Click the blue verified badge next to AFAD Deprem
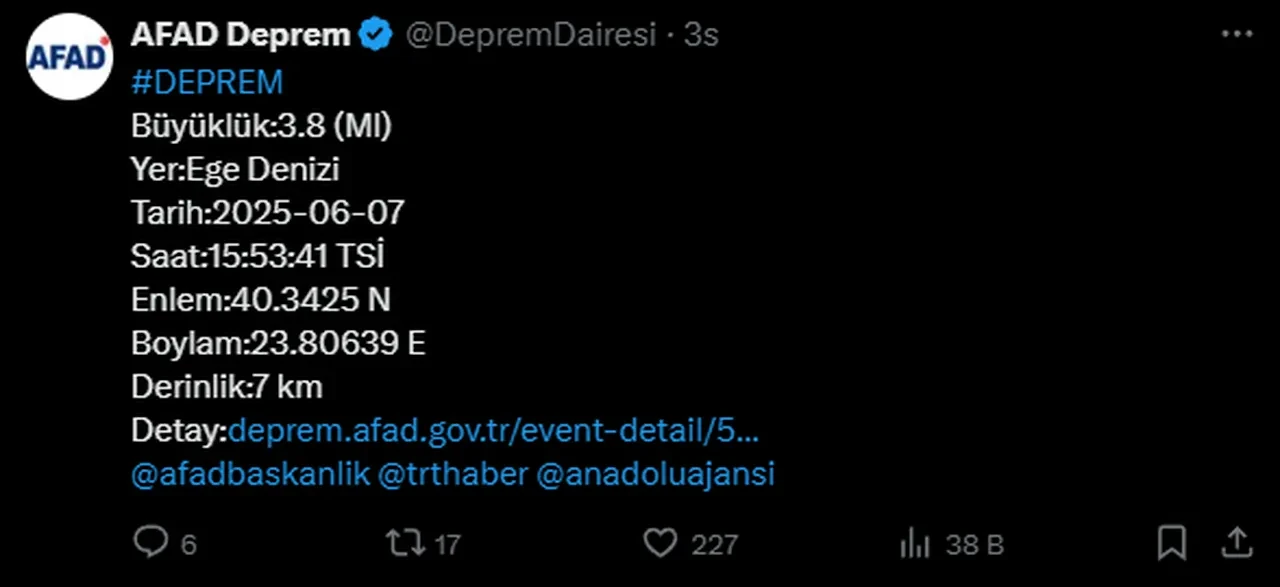This screenshot has height=587, width=1280. [x=374, y=33]
